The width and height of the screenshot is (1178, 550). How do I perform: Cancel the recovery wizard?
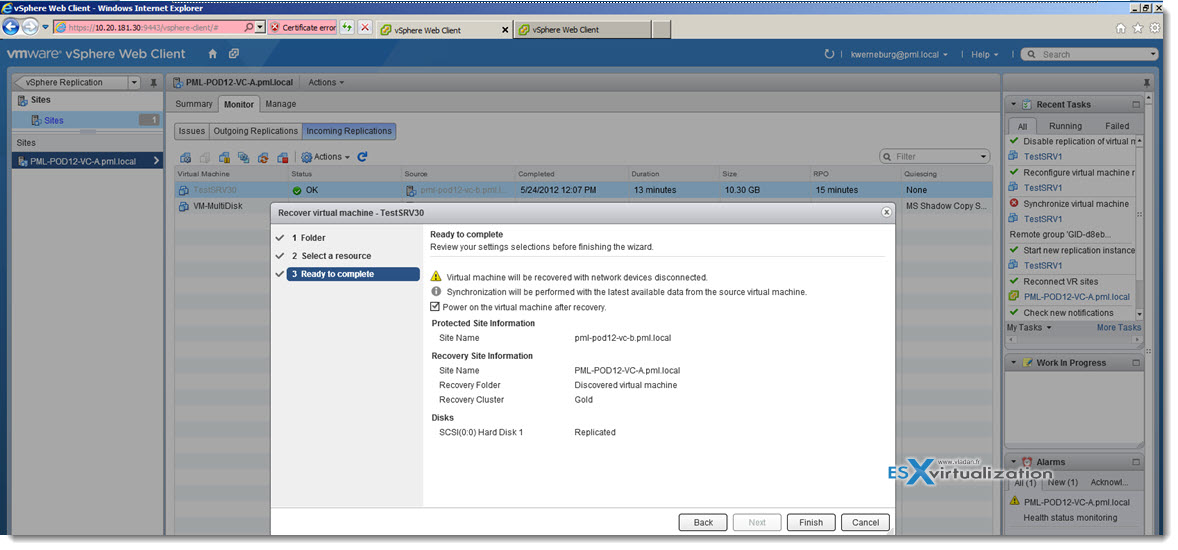(865, 522)
